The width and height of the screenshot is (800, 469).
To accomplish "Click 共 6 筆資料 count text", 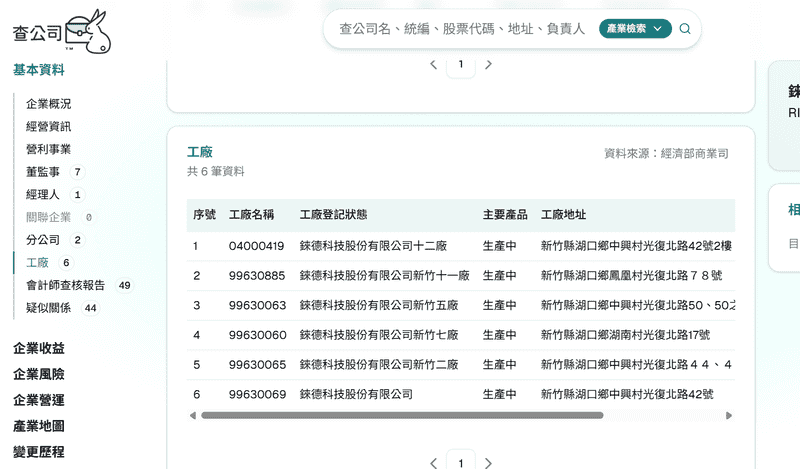I will [215, 171].
